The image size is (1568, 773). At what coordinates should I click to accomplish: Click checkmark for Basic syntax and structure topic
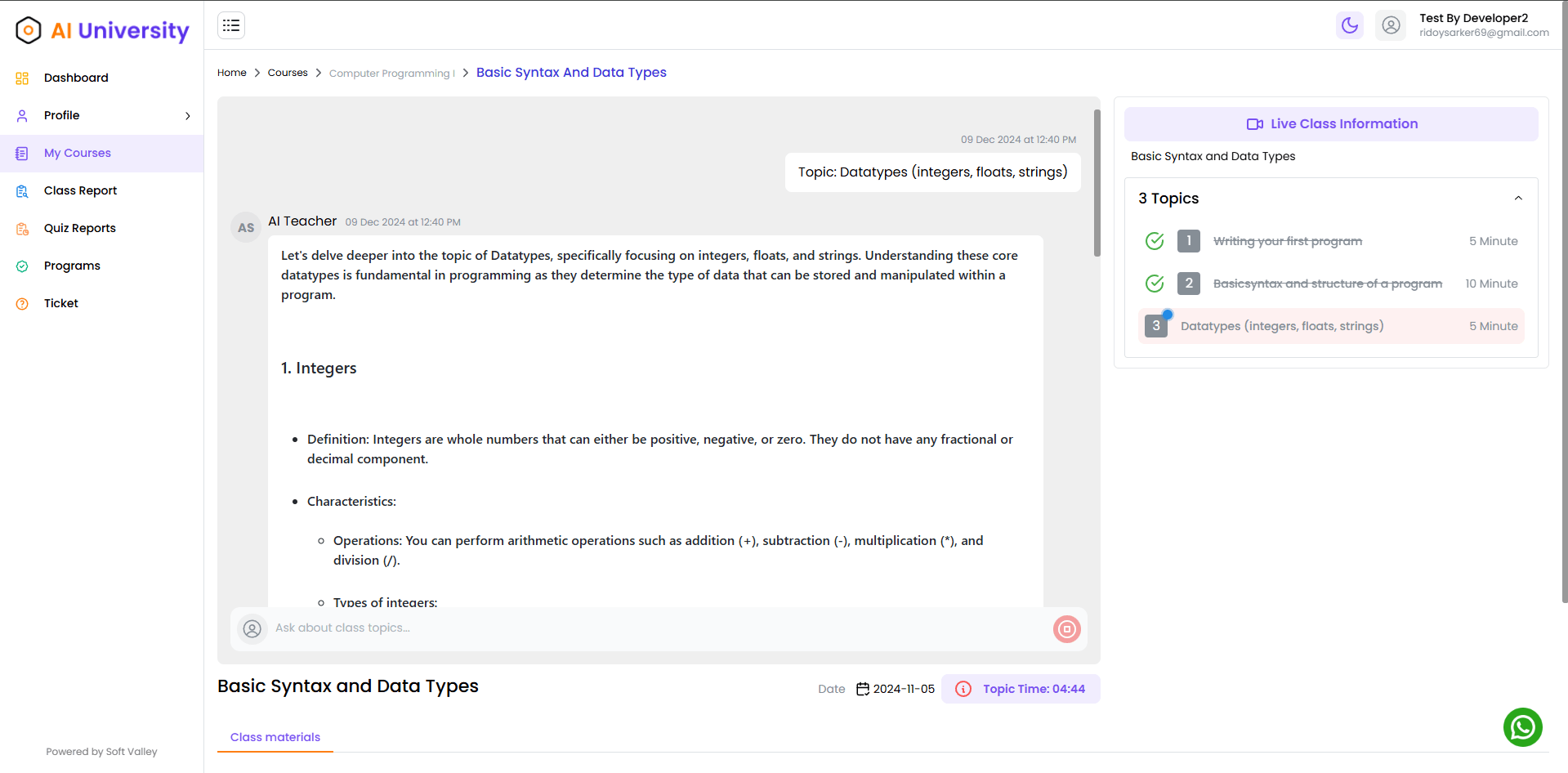coord(1154,284)
